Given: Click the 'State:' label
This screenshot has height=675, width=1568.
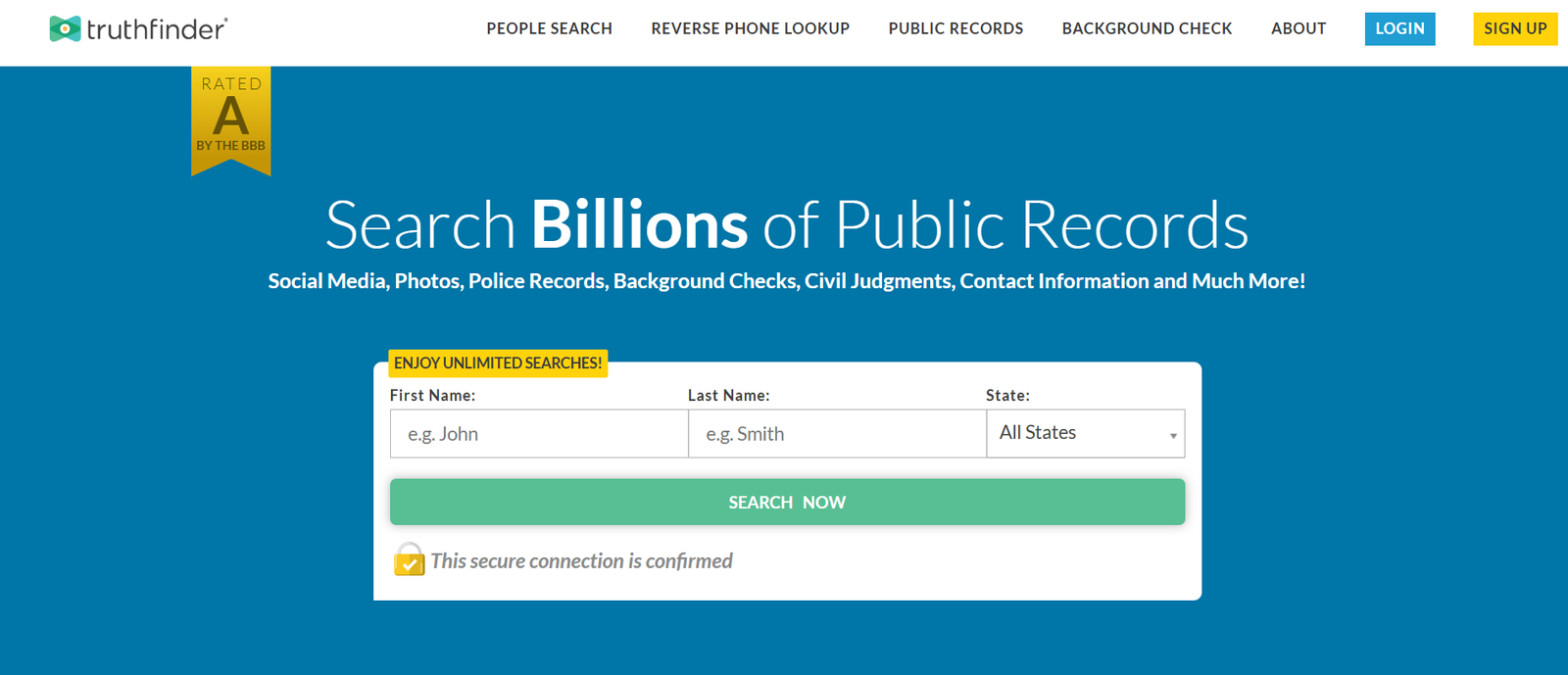Looking at the screenshot, I should (1007, 396).
